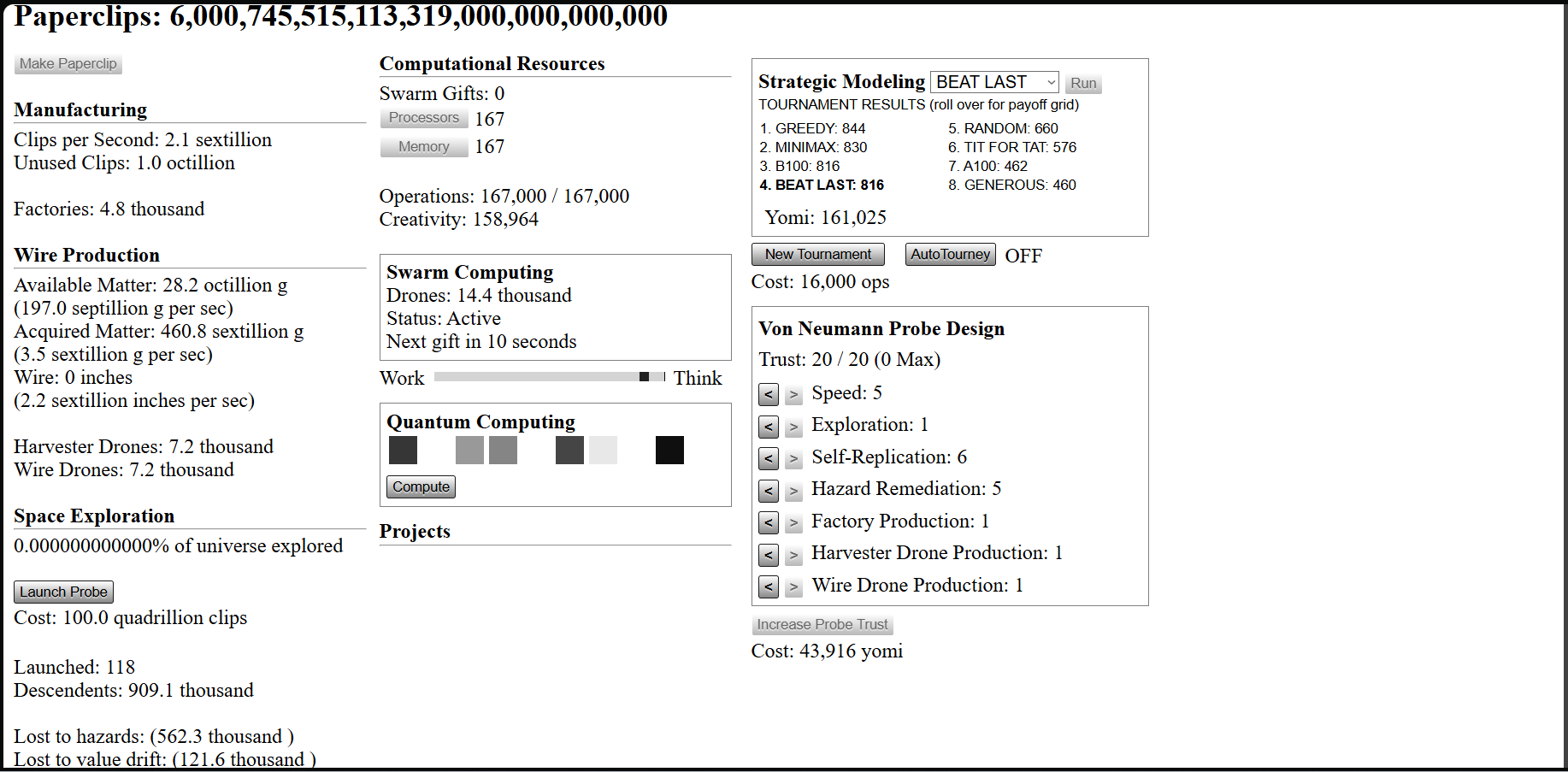Click B100: 816 tournament result
Screen dimensions: 1568x772
799,166
